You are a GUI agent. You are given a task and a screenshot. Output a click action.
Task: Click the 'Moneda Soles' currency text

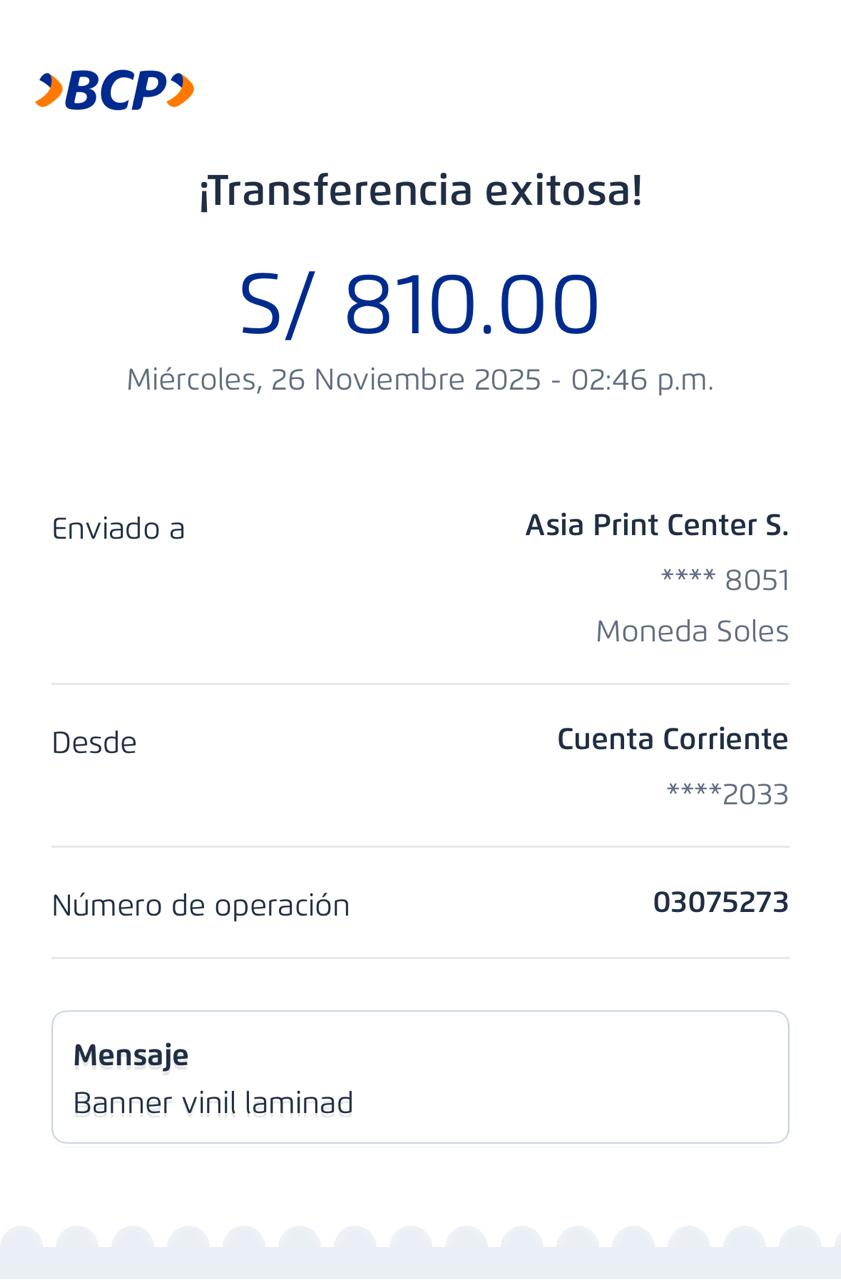[692, 631]
